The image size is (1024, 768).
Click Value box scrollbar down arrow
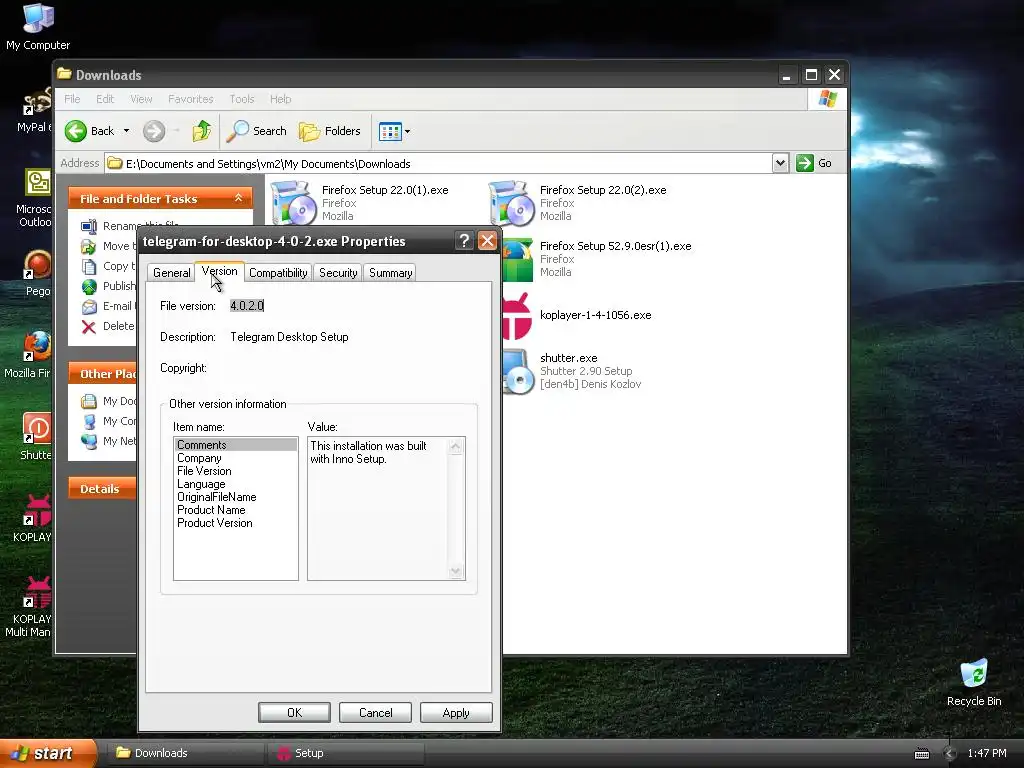coord(456,571)
